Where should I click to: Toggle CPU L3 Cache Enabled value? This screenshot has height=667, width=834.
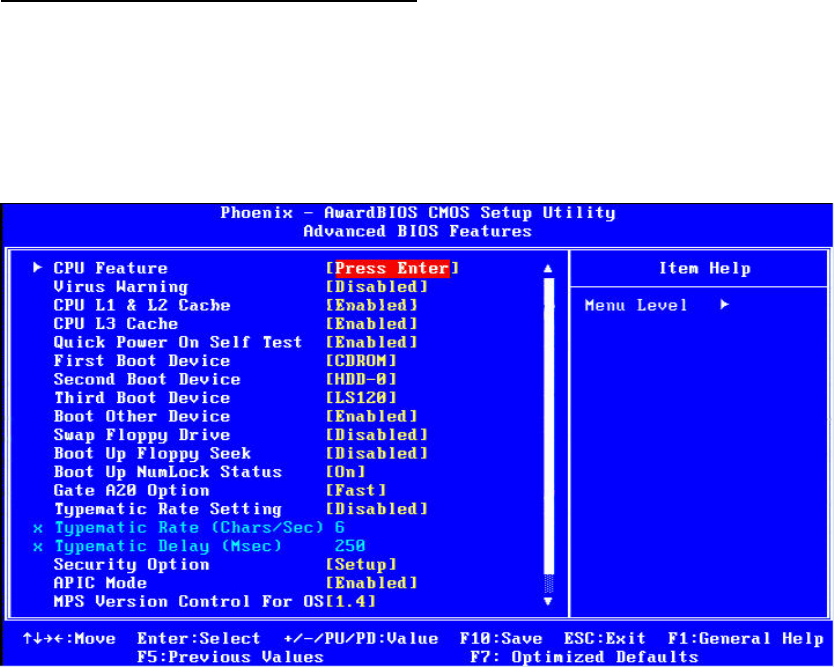click(x=371, y=323)
